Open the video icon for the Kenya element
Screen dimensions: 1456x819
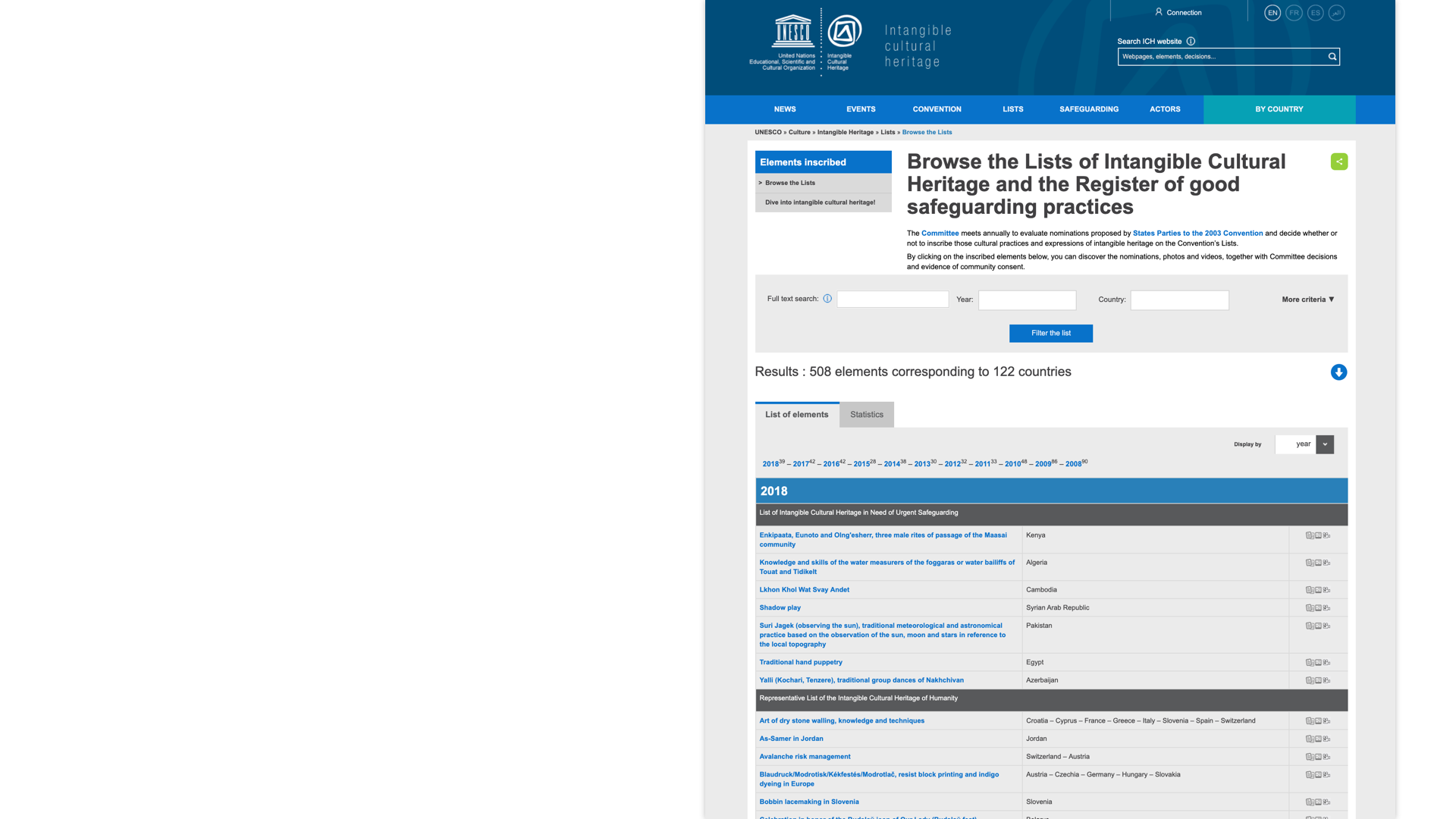(x=1327, y=535)
